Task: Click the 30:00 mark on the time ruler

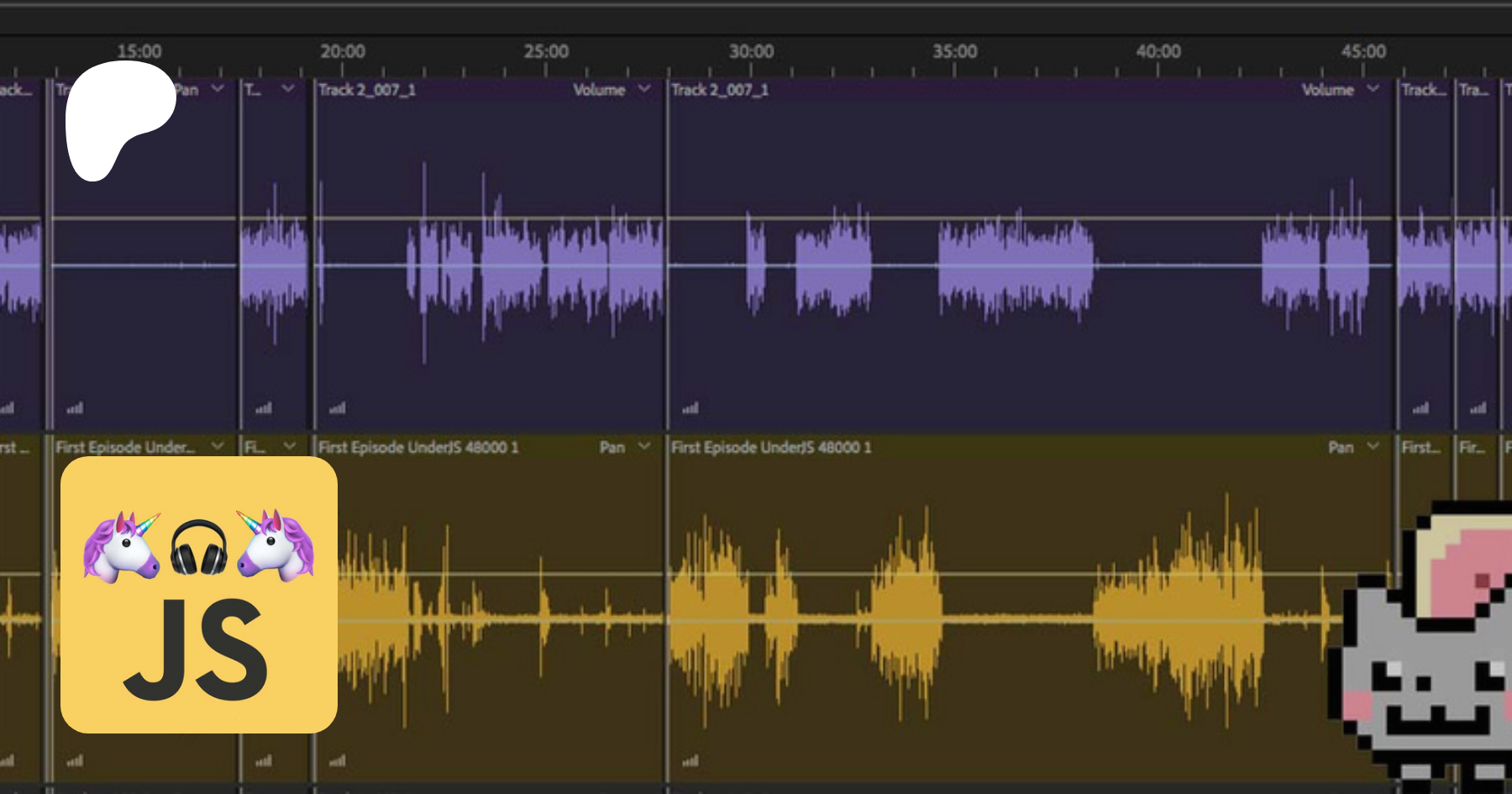Action: coord(751,52)
